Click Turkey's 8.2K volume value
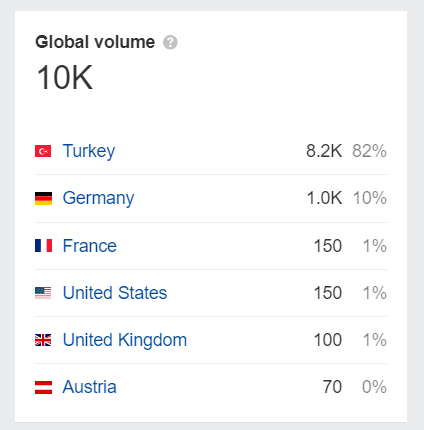The image size is (424, 430). click(x=324, y=151)
